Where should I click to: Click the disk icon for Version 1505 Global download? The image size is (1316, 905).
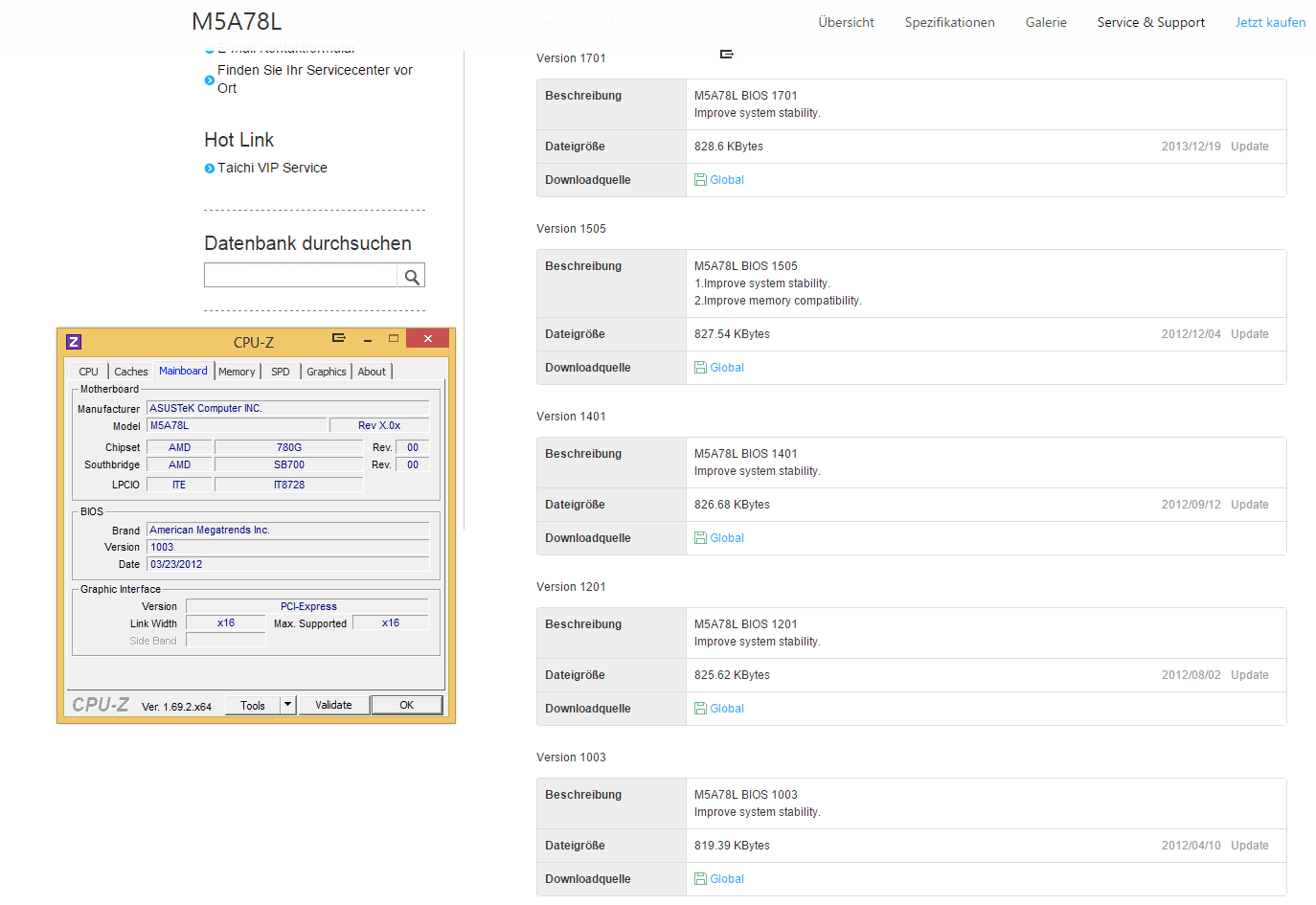(700, 368)
